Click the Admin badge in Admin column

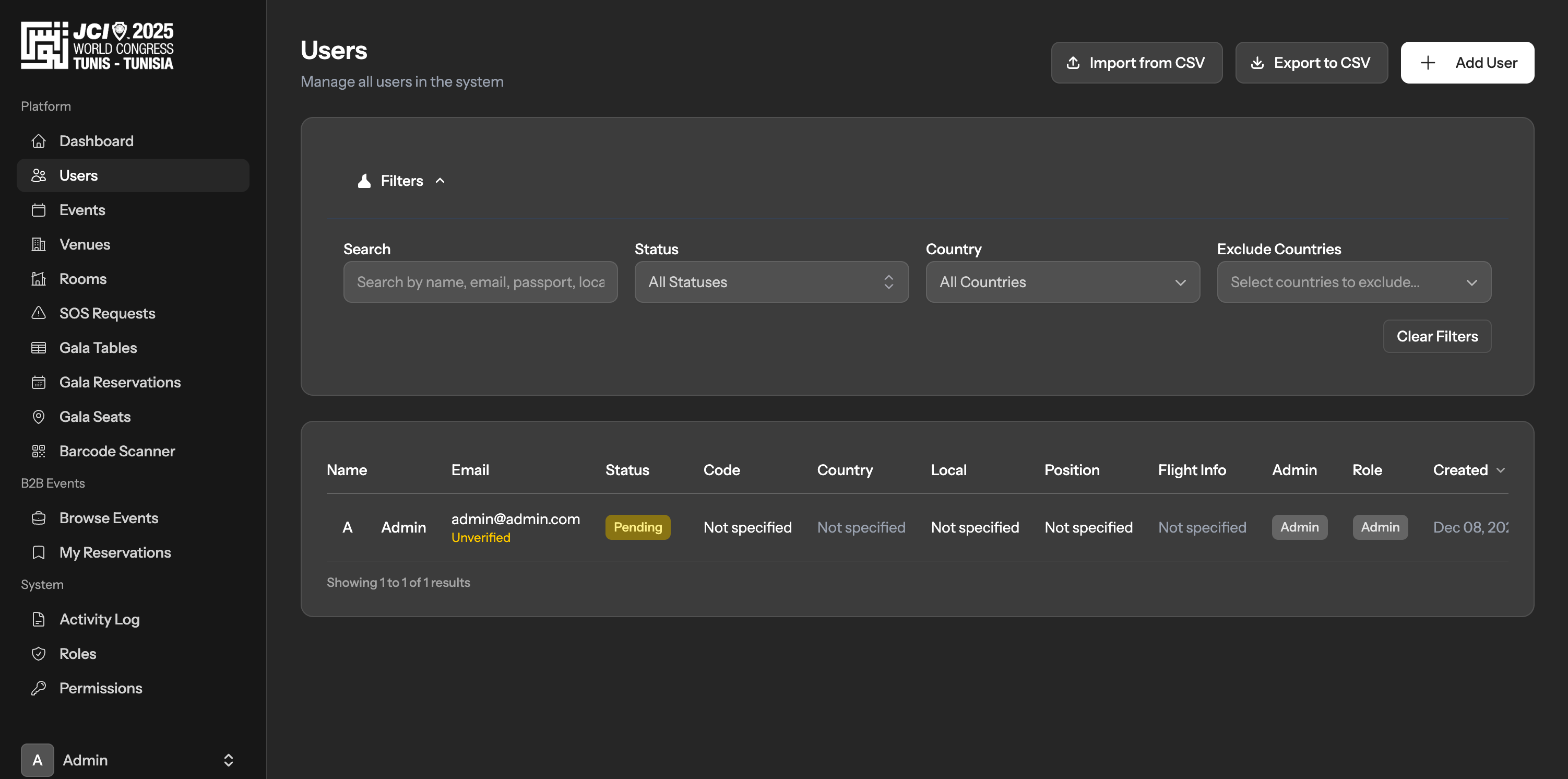click(x=1300, y=527)
